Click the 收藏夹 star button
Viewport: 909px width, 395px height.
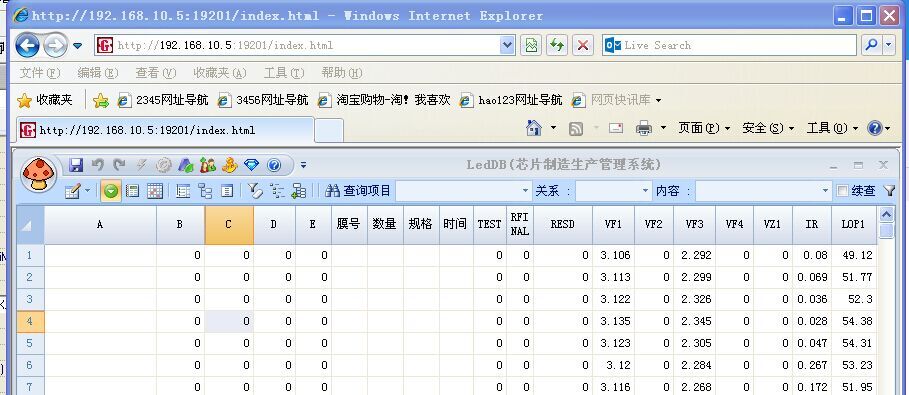45,100
